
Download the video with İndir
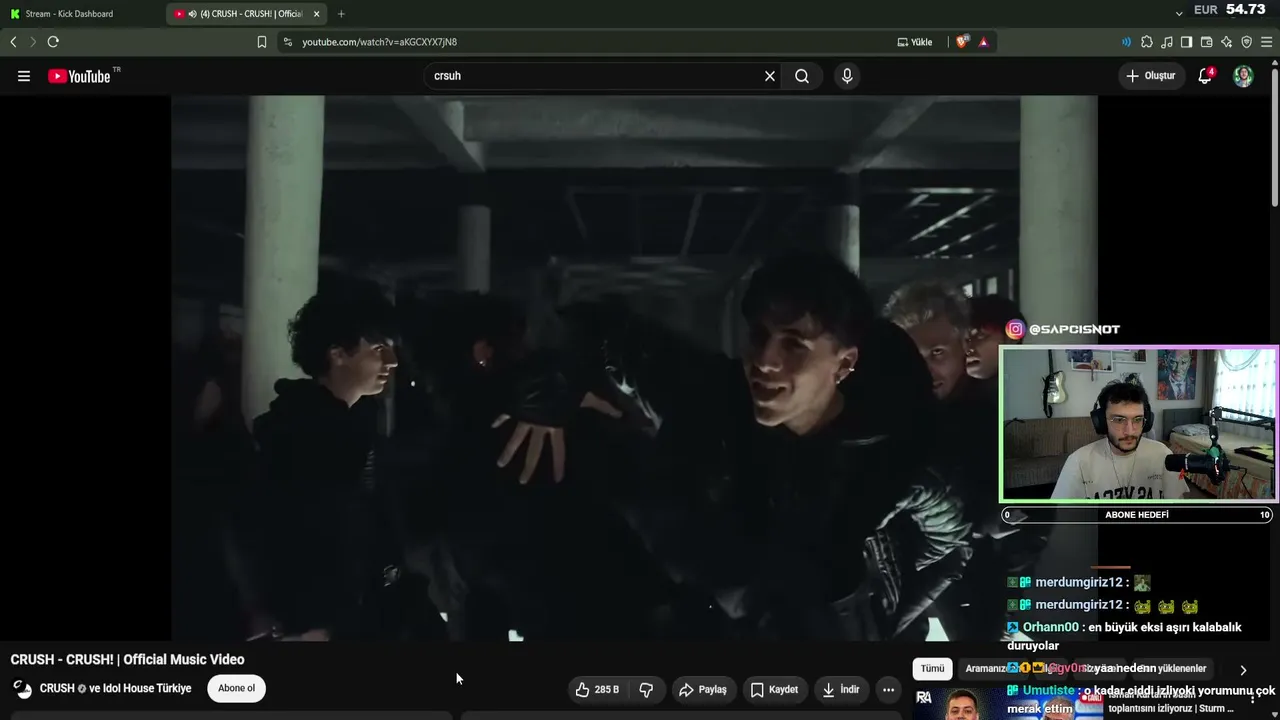pyautogui.click(x=840, y=690)
